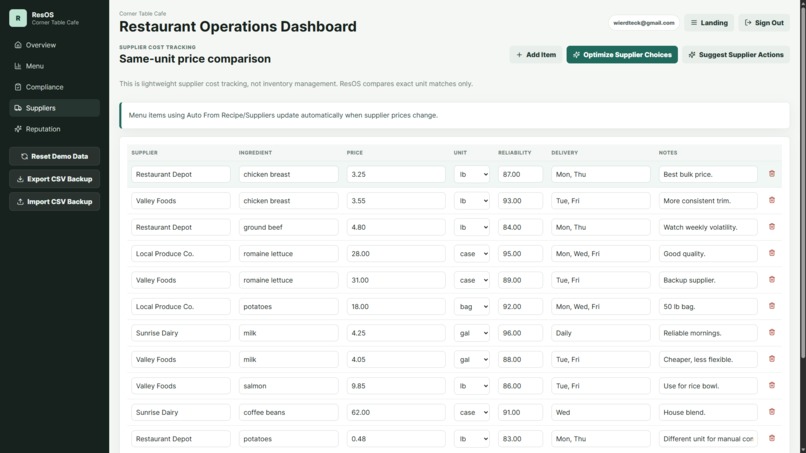Click the RELIABILITY column header
Viewport: 806px width, 453px height.
point(514,153)
